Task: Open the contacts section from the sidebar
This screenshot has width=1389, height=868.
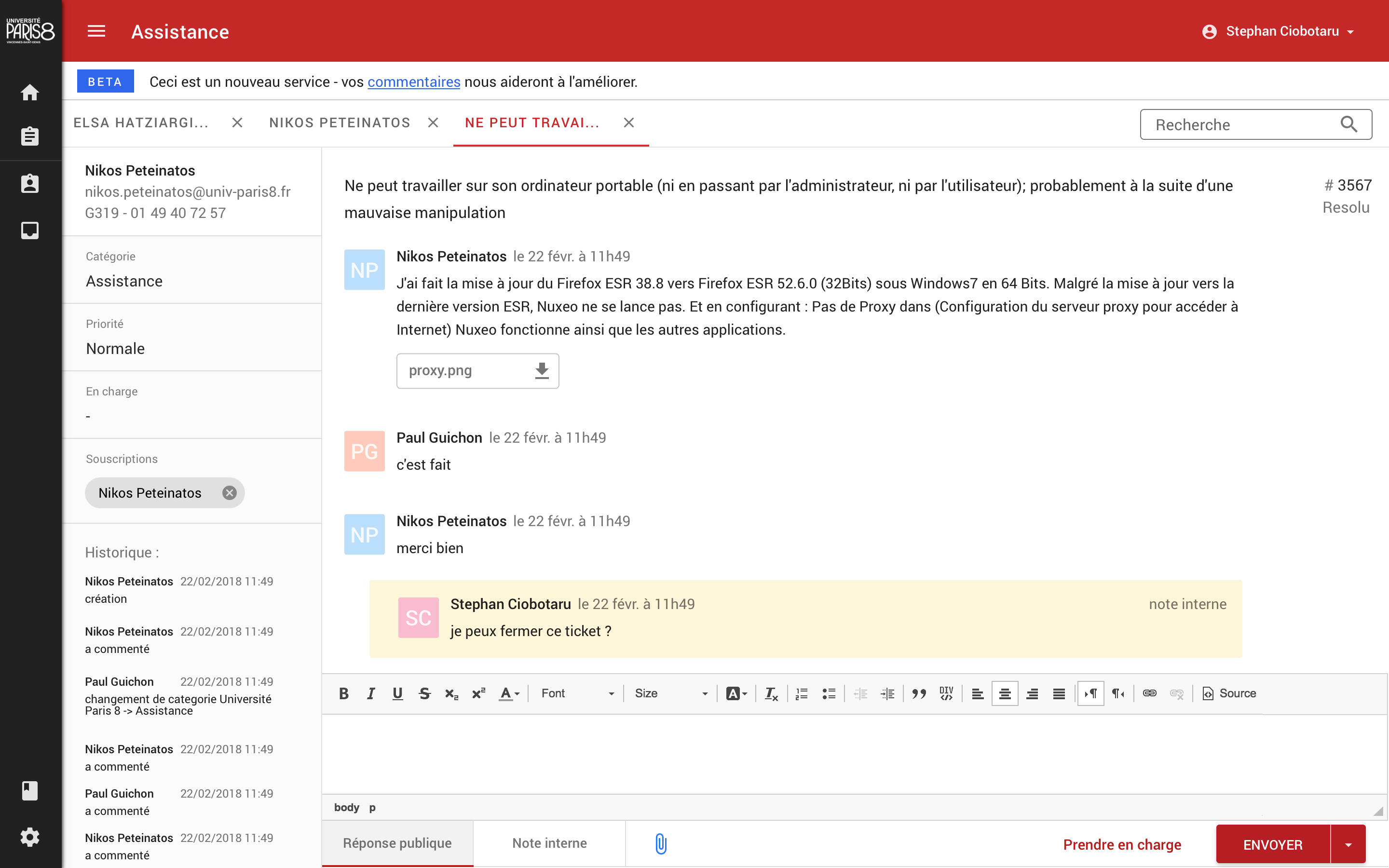Action: (x=29, y=183)
